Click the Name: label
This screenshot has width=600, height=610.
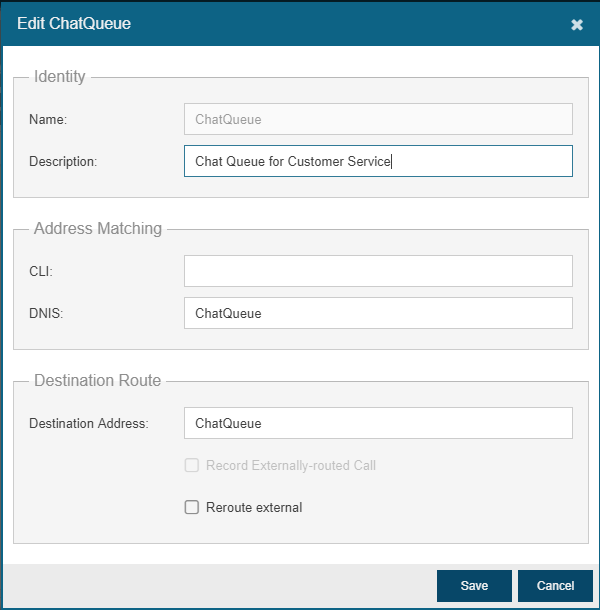coord(48,119)
